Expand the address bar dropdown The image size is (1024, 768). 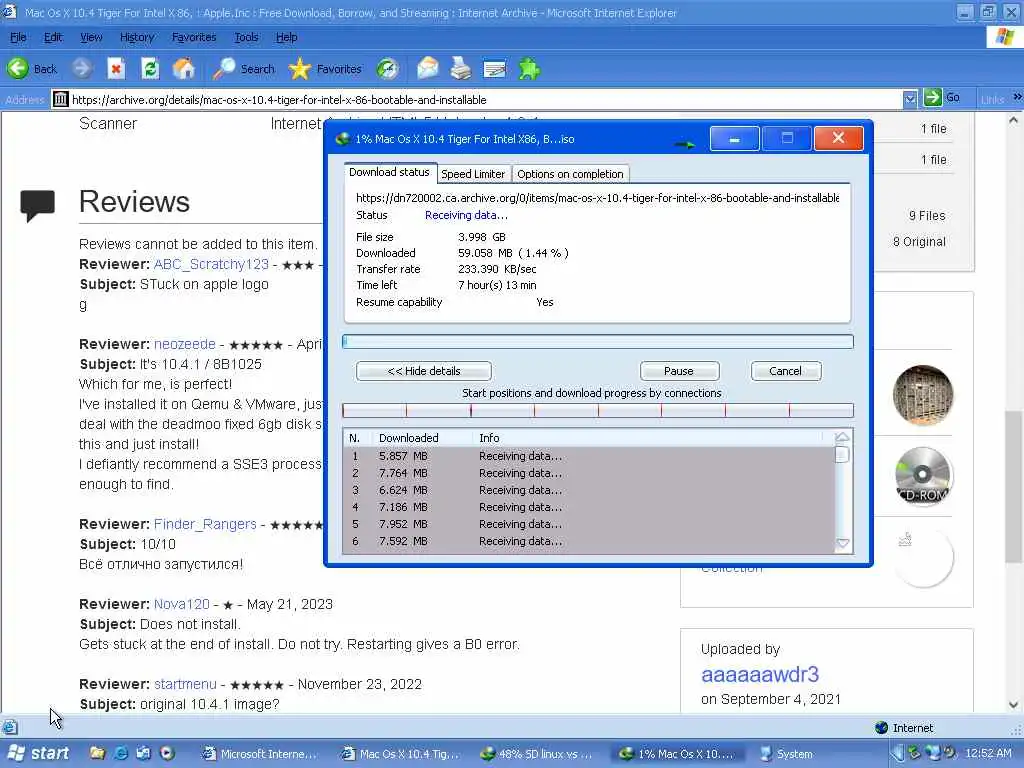(x=910, y=99)
